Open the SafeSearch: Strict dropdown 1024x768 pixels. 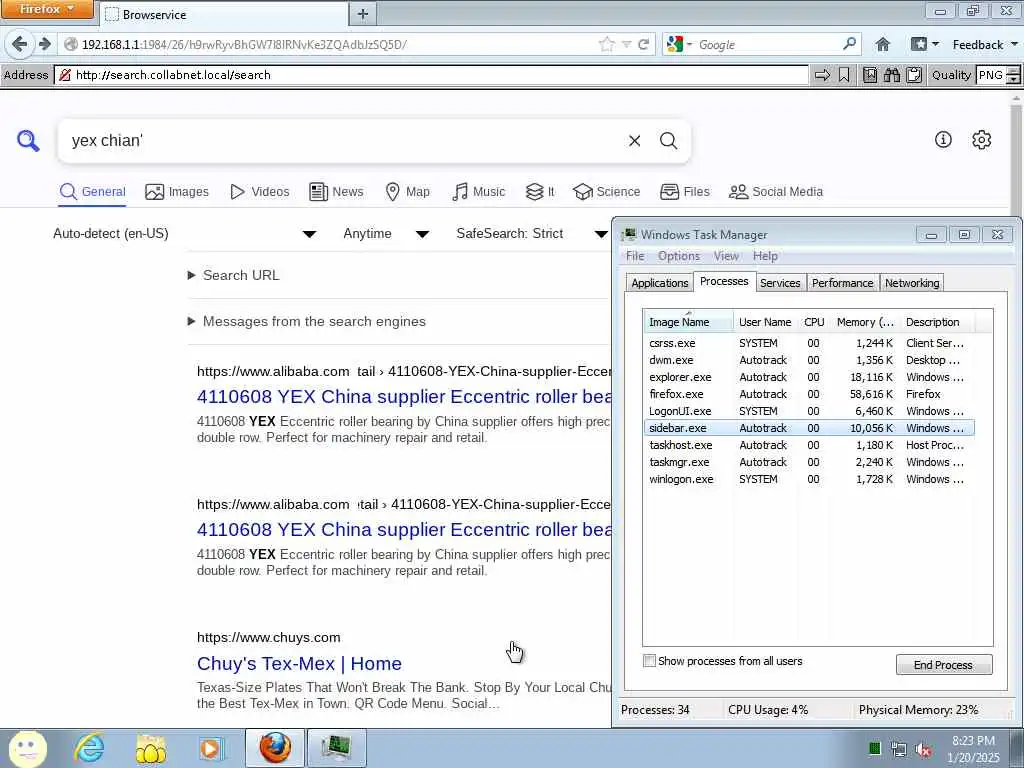click(x=532, y=234)
